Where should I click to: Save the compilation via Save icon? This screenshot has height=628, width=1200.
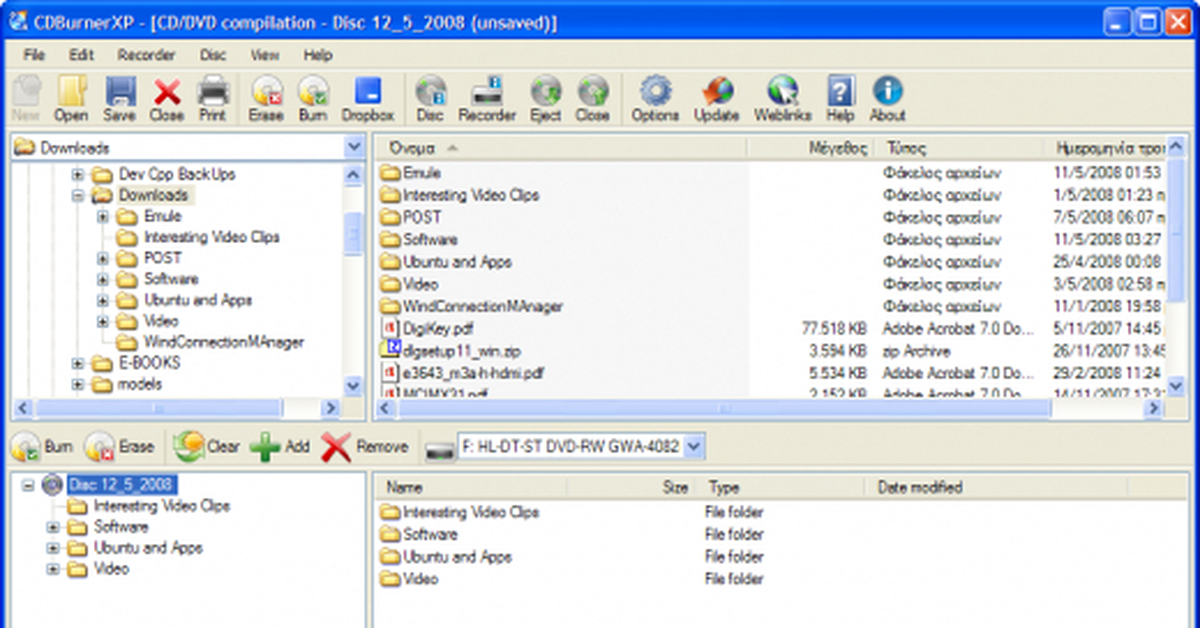120,99
